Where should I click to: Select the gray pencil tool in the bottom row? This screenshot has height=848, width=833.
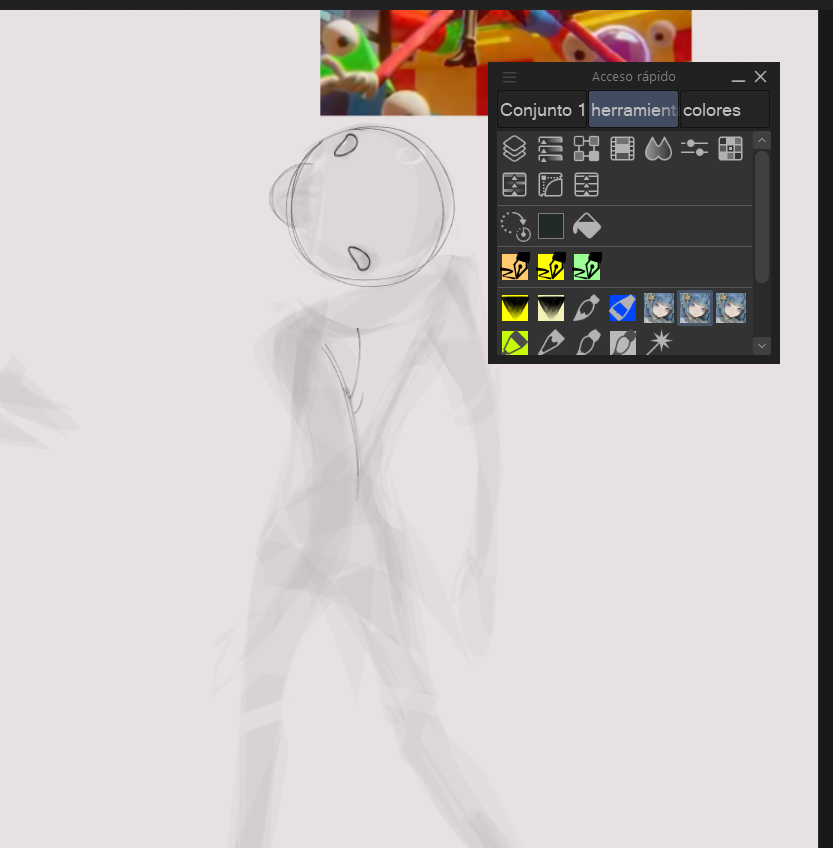click(551, 343)
